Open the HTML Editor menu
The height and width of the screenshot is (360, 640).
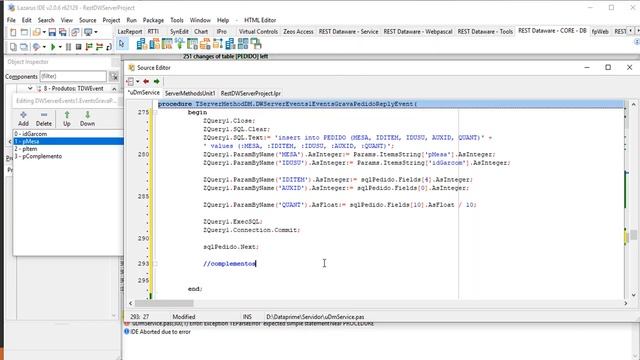point(260,20)
